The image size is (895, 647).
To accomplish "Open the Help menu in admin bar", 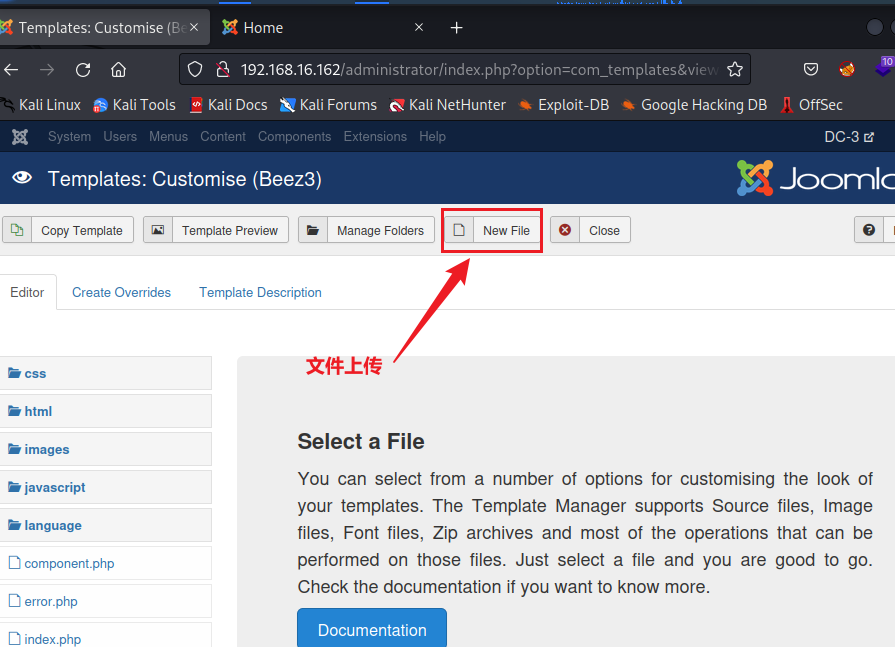I will coord(432,137).
